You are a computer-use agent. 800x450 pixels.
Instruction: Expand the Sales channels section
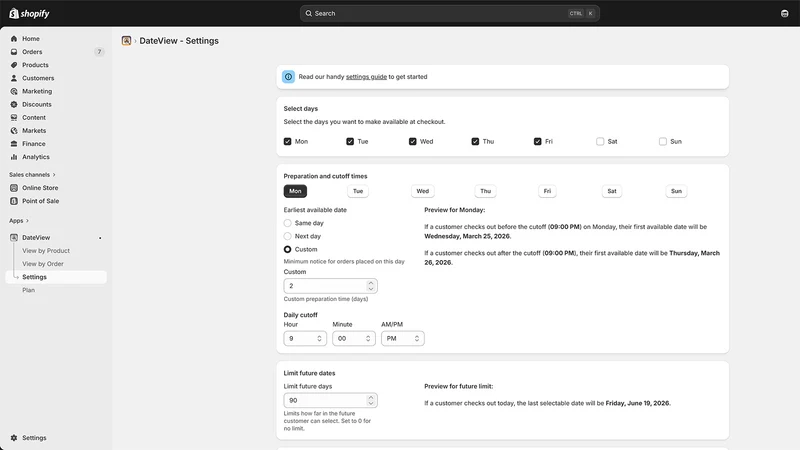pos(32,174)
